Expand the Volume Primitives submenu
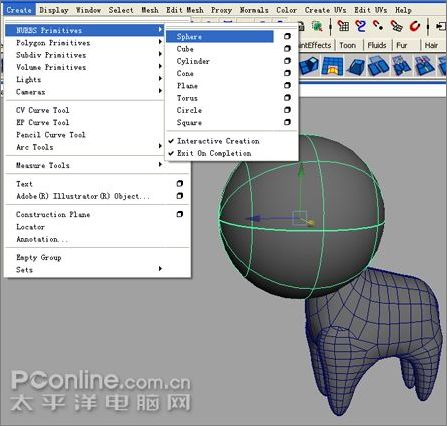This screenshot has width=447, height=426. (x=85, y=67)
